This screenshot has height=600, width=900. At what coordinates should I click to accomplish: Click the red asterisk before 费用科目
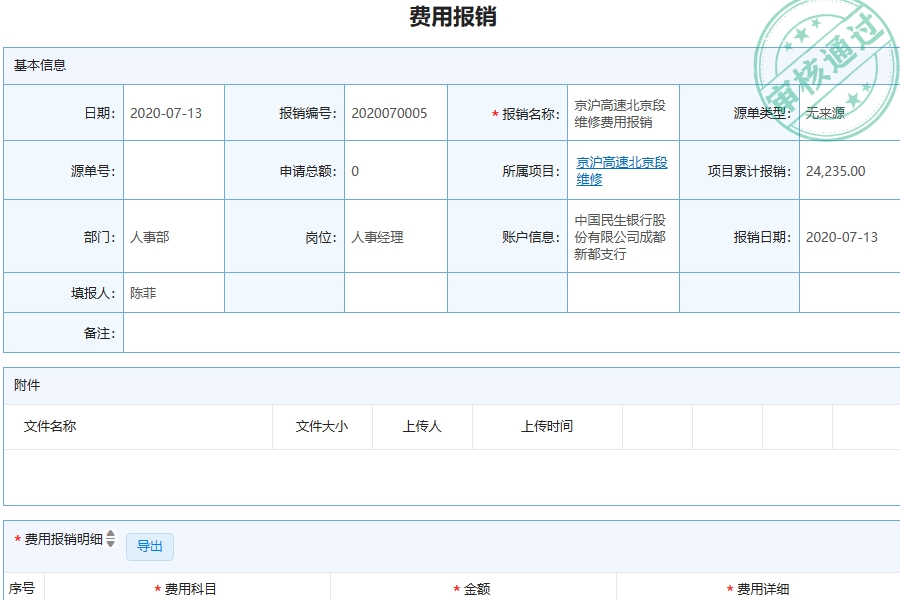[157, 588]
